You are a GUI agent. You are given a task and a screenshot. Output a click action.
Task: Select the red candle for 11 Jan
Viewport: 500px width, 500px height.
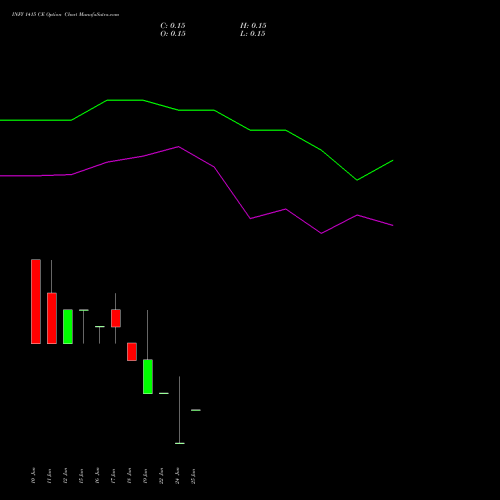tap(52, 318)
